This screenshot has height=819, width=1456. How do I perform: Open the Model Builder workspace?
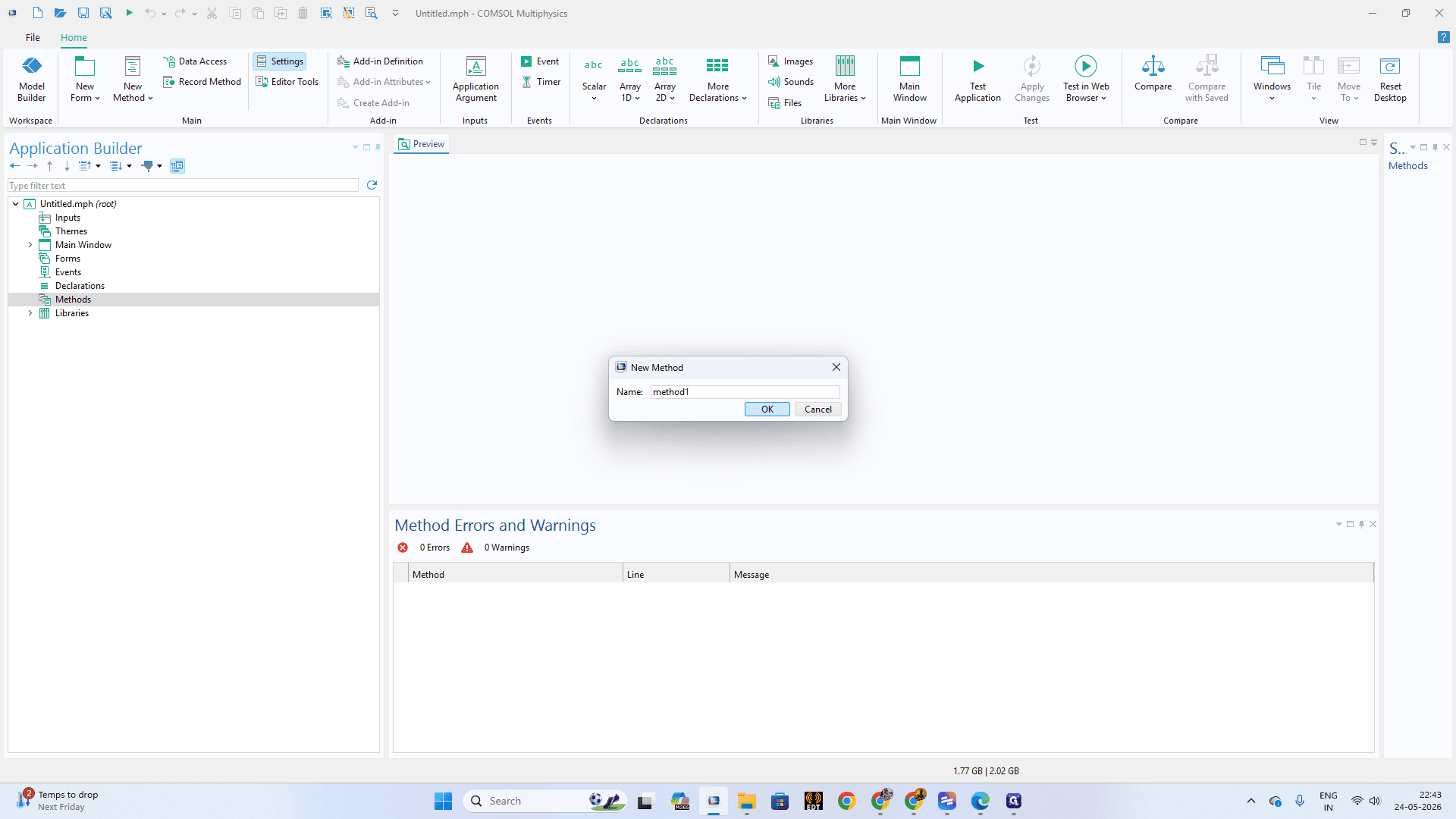point(32,79)
